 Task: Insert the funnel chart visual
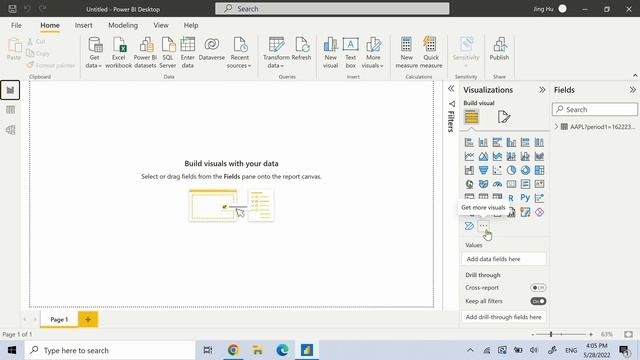coord(483,170)
